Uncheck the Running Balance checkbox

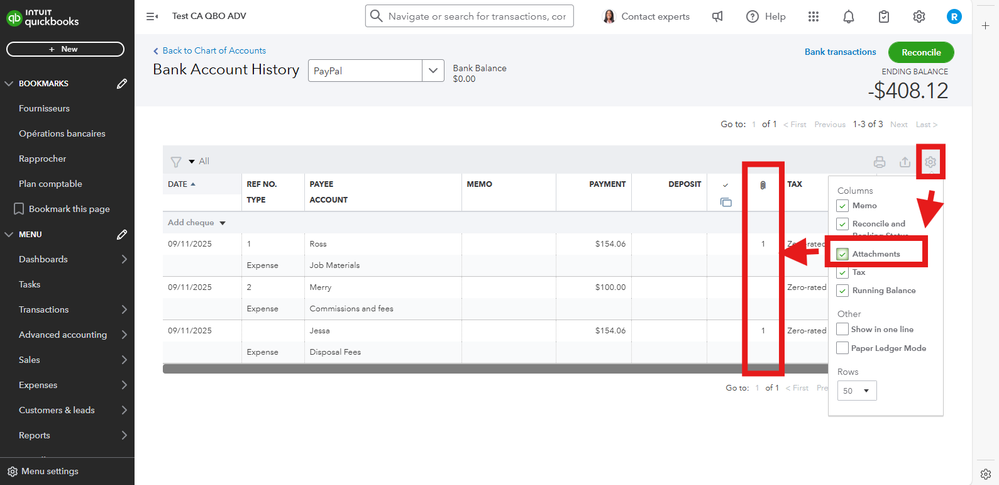[x=842, y=291]
